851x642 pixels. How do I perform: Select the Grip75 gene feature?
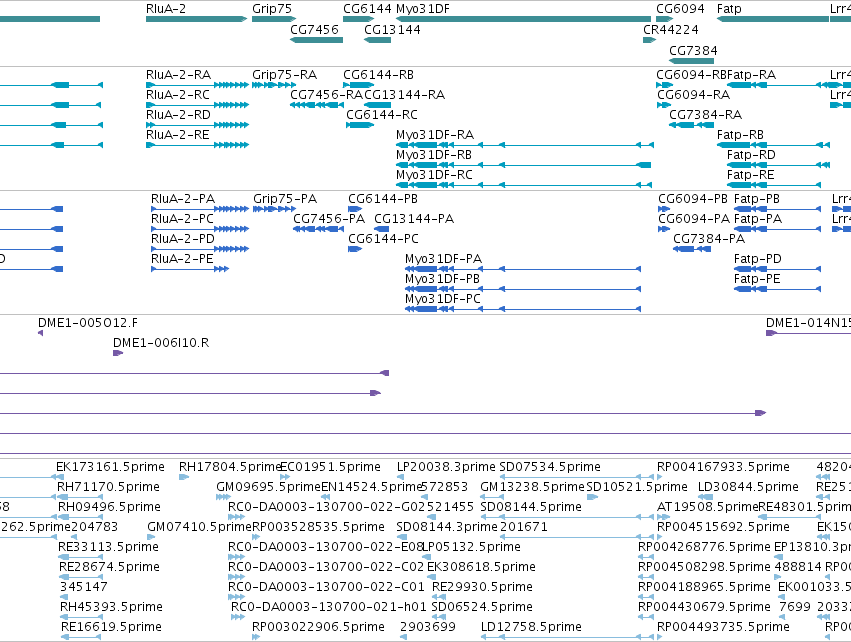click(x=274, y=19)
